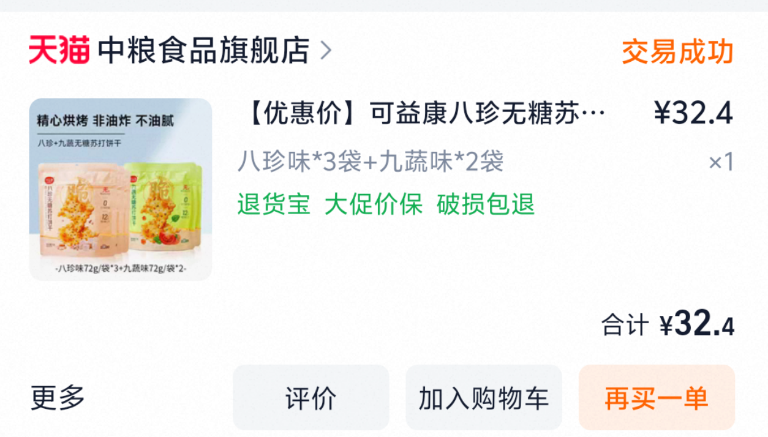Open the 退货宝 service tag
The width and height of the screenshot is (768, 437).
pos(274,204)
